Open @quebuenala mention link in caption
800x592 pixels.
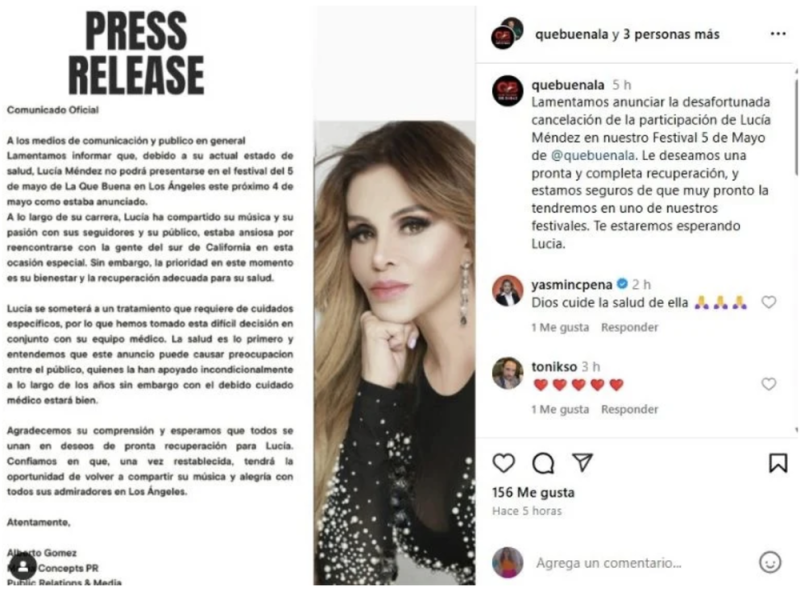point(593,155)
